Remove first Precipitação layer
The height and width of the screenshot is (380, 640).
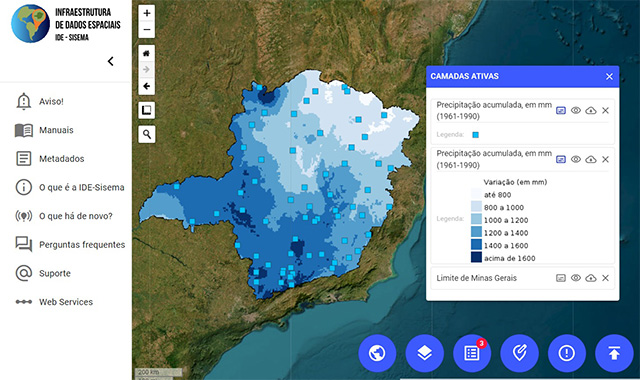point(605,111)
